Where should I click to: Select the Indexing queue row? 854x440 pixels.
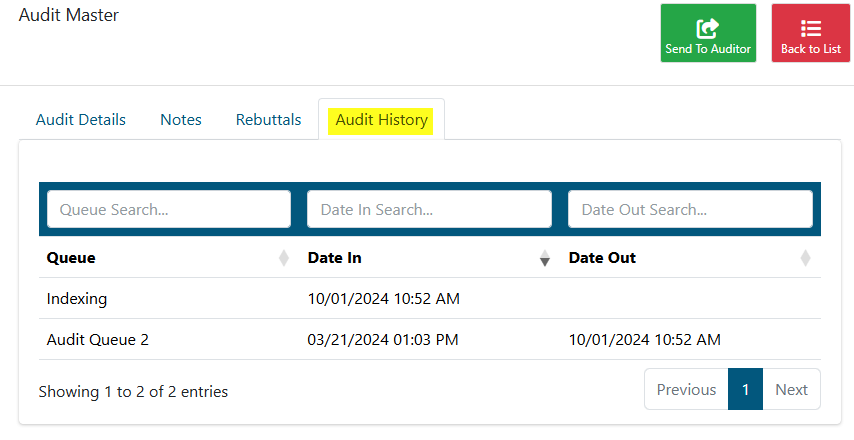tap(430, 298)
